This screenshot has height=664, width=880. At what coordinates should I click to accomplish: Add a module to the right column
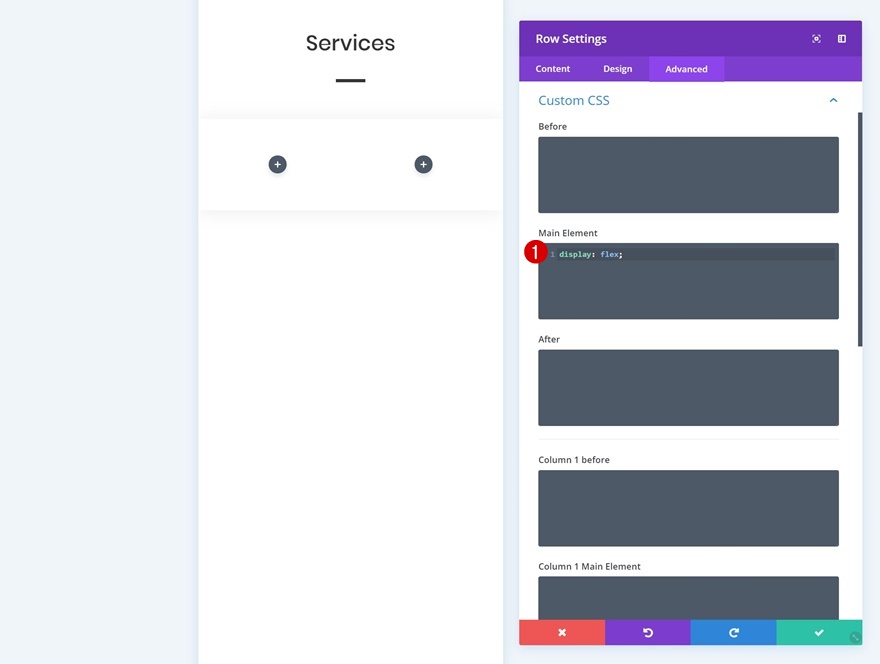(x=423, y=164)
